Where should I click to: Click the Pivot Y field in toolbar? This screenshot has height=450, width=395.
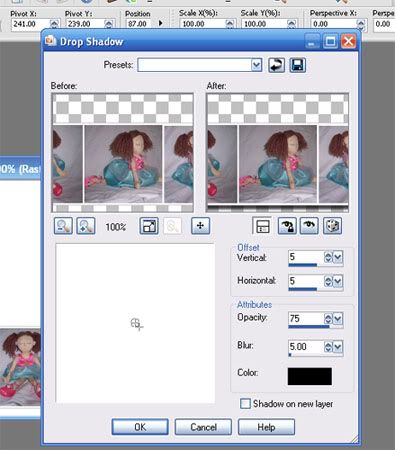pyautogui.click(x=84, y=24)
